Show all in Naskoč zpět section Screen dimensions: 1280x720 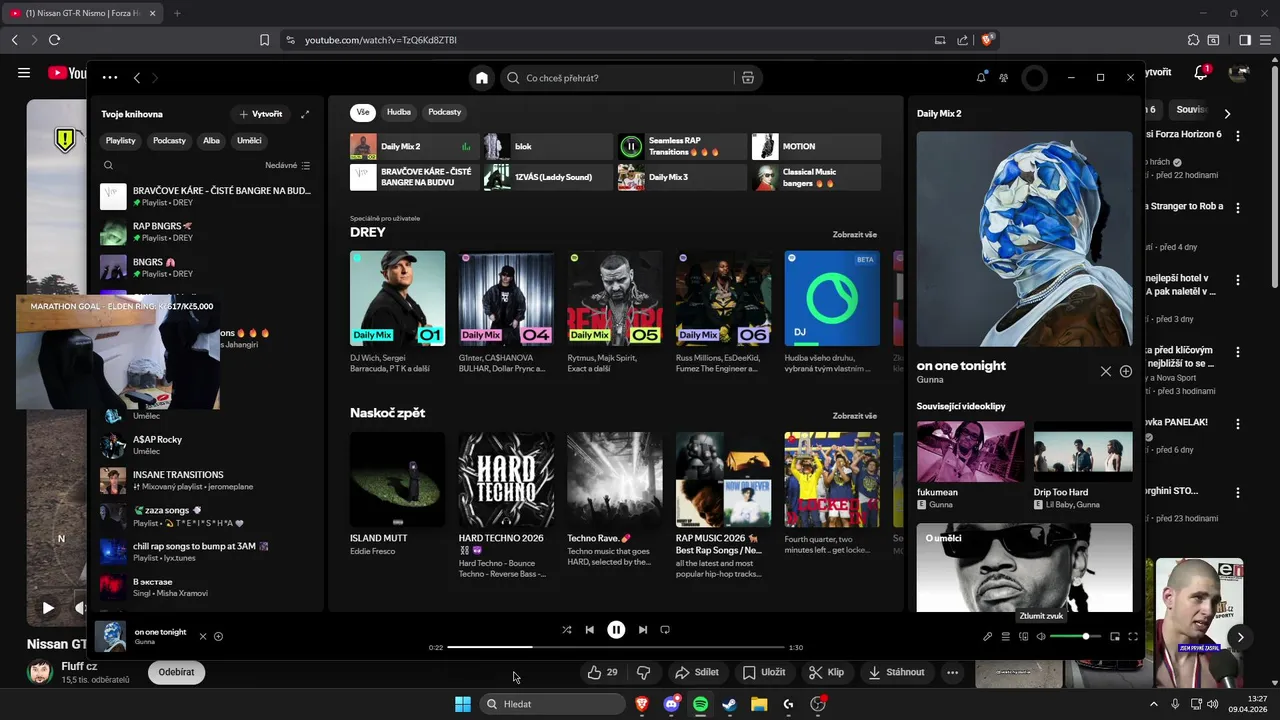(x=855, y=416)
